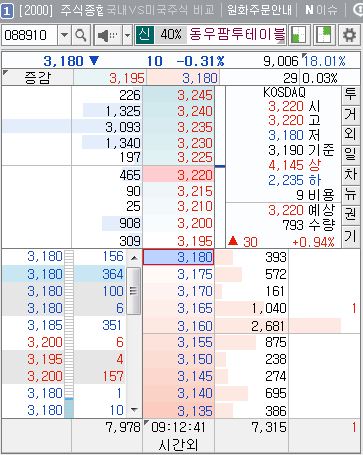Open the N 이슈 link
The height and width of the screenshot is (455, 363).
point(321,10)
